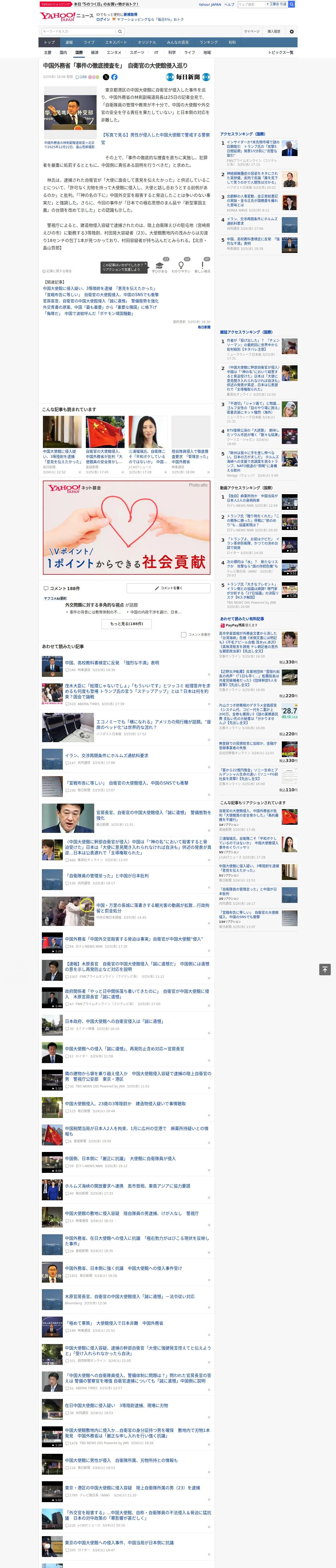Select the オリジナル tab
Screen dimensions: 336x1568
point(147,43)
